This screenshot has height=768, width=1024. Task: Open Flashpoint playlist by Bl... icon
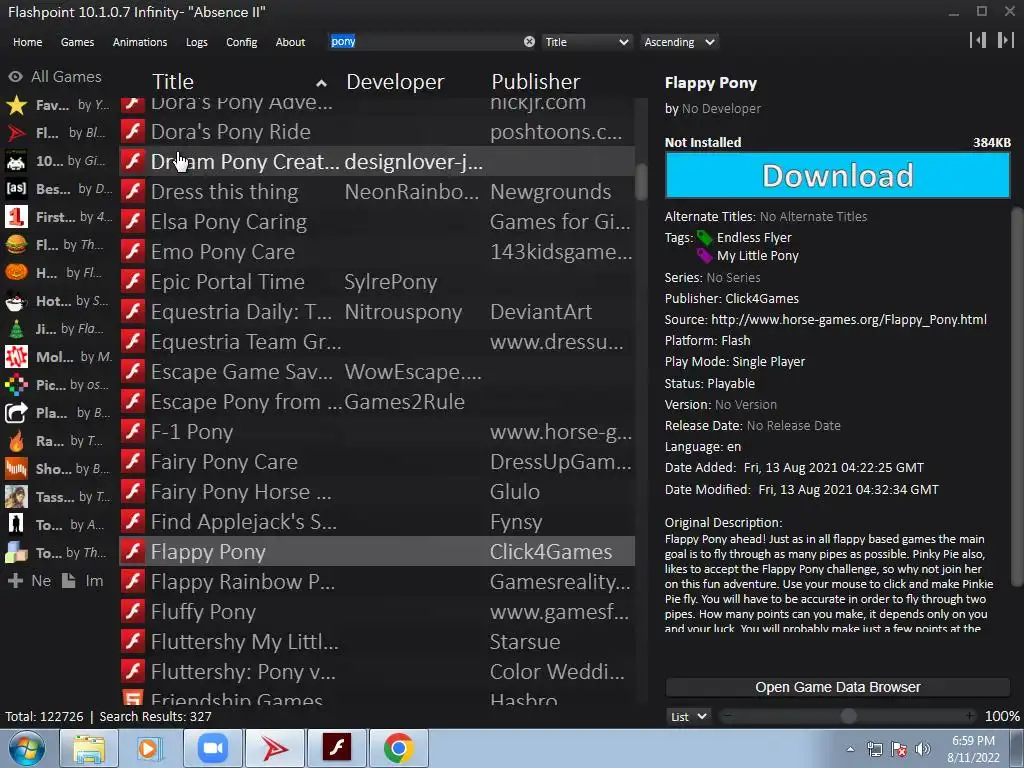[x=16, y=133]
